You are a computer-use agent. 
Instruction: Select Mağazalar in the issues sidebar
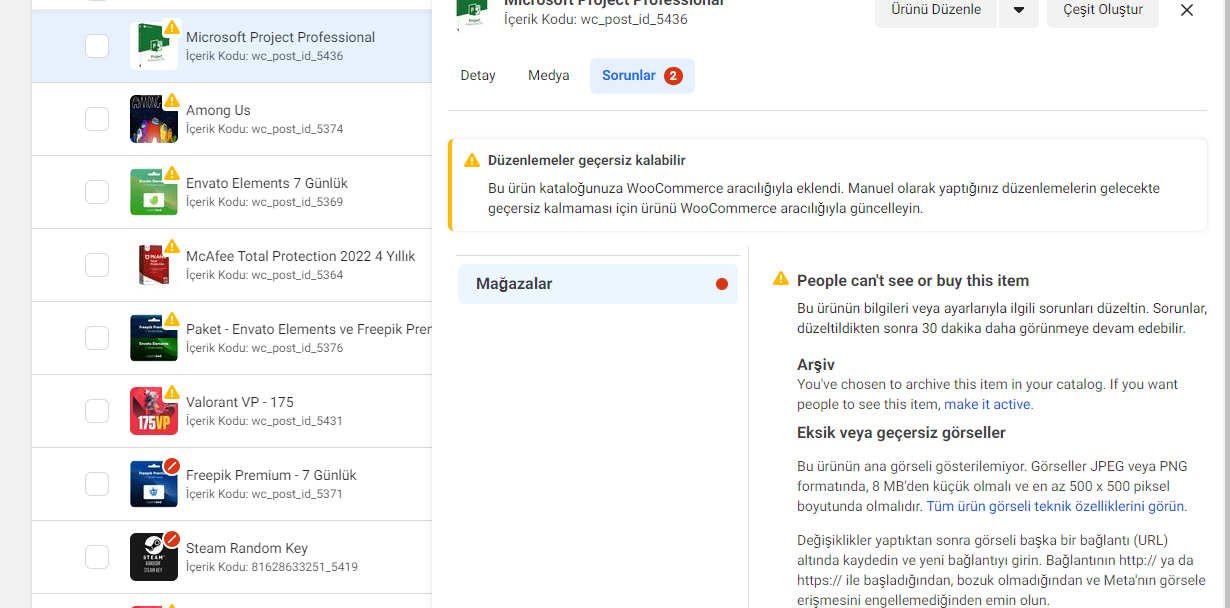click(x=598, y=284)
